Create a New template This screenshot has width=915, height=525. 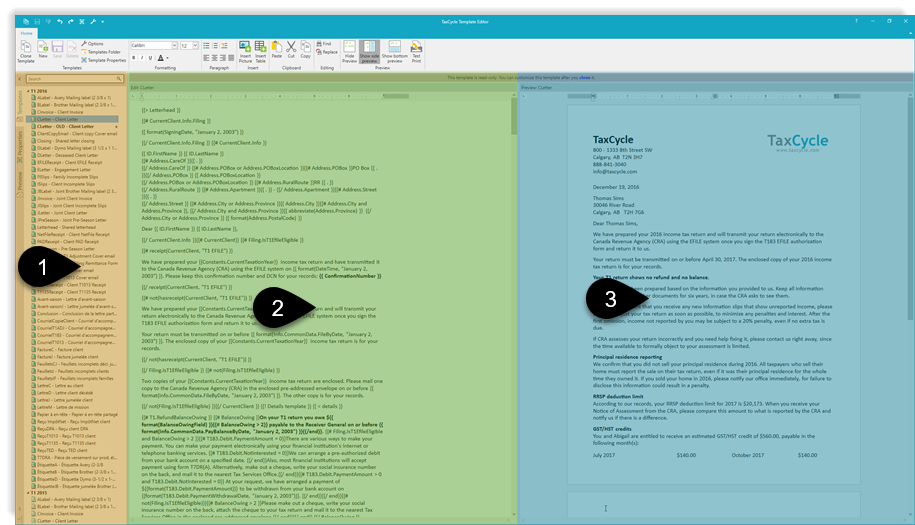(43, 50)
